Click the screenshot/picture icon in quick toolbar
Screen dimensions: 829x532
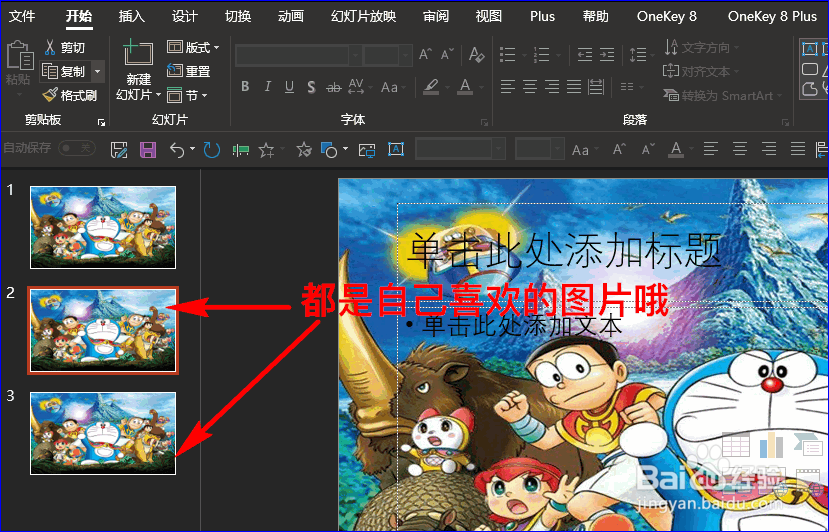tap(367, 150)
